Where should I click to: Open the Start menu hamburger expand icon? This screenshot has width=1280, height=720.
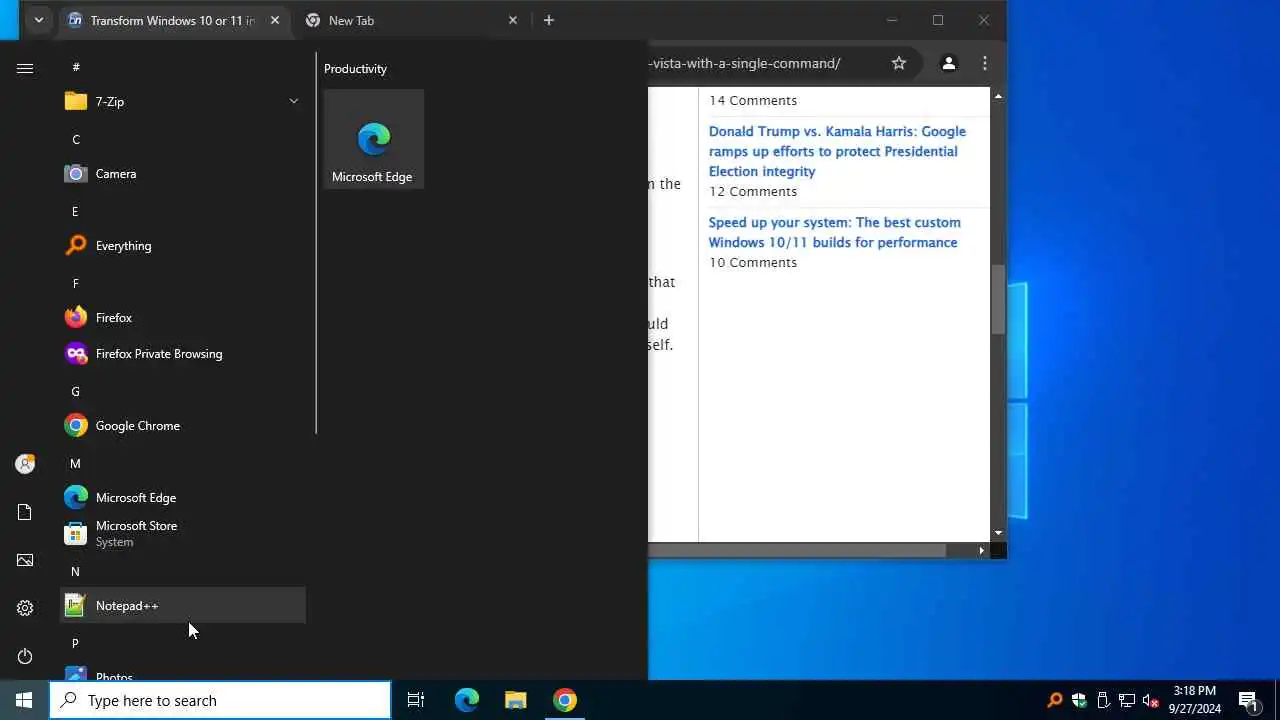25,68
